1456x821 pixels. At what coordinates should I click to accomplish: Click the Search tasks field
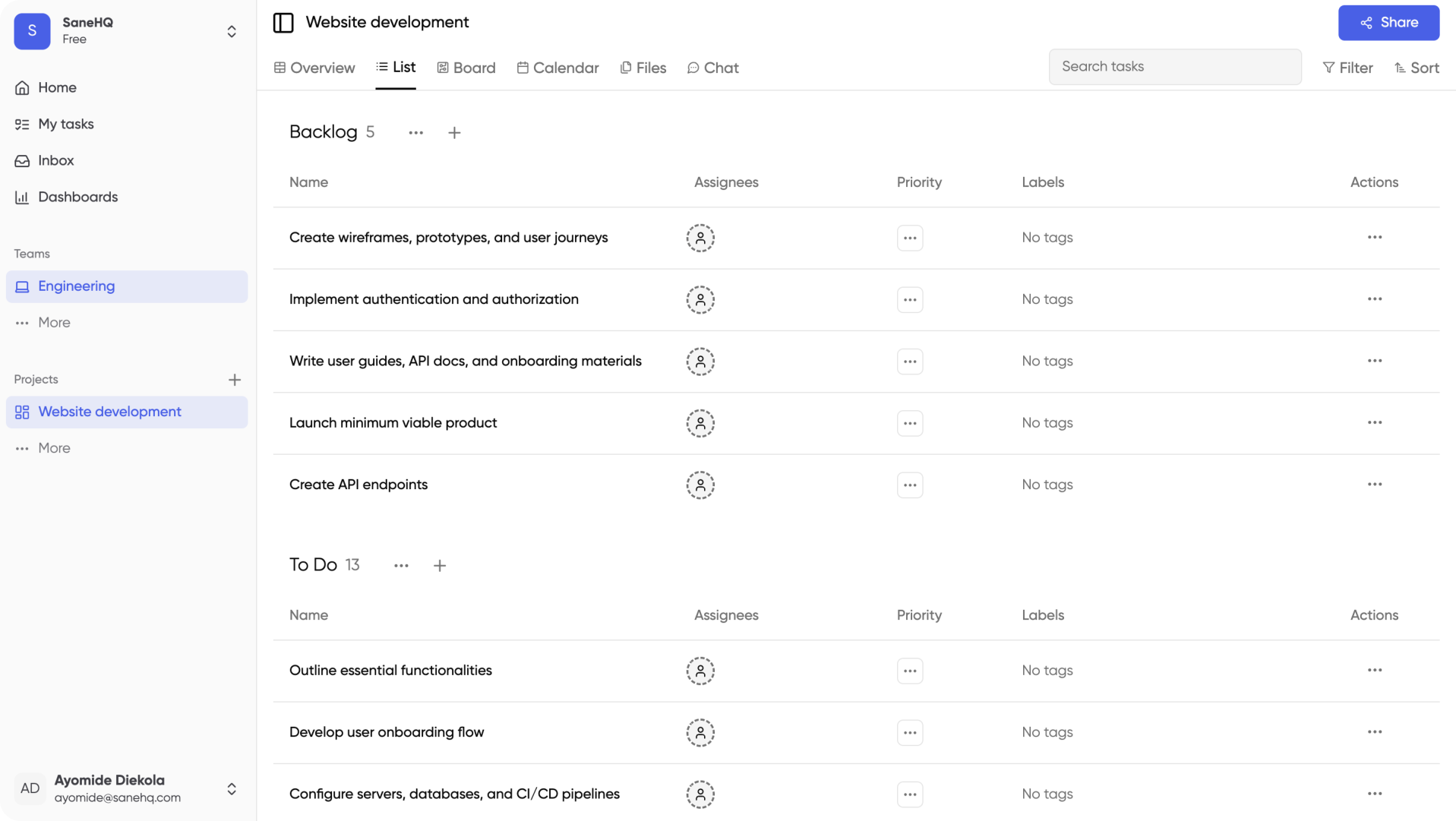(x=1174, y=67)
